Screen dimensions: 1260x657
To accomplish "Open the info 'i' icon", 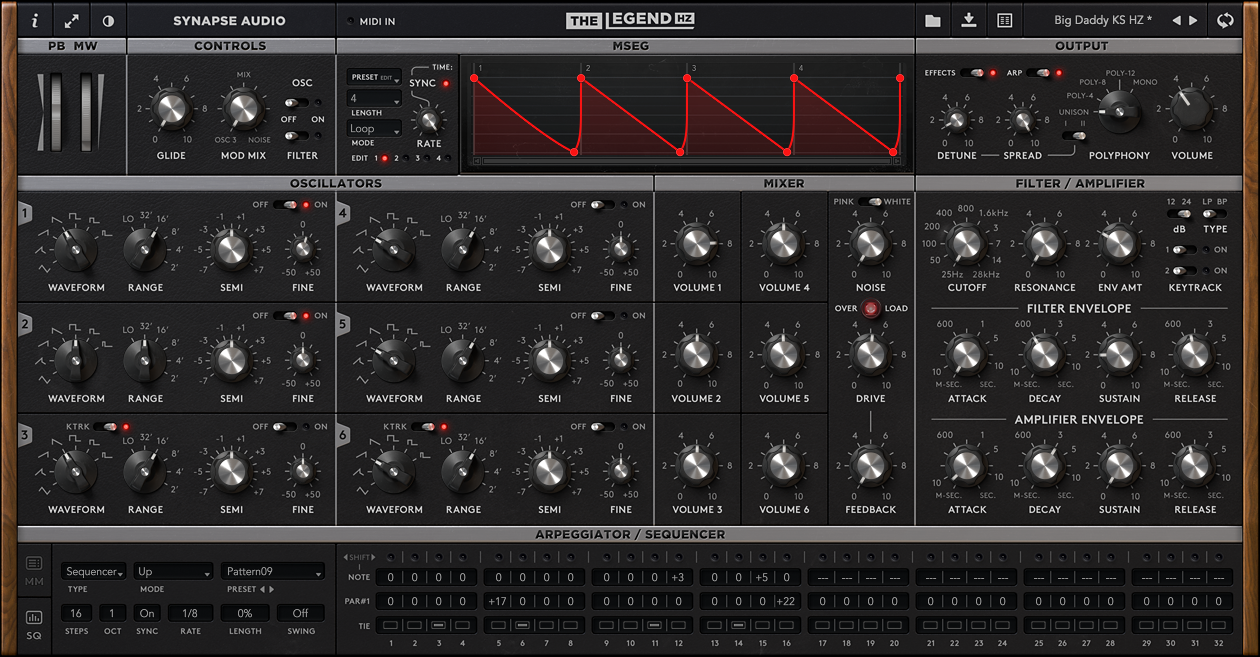I will tap(35, 20).
